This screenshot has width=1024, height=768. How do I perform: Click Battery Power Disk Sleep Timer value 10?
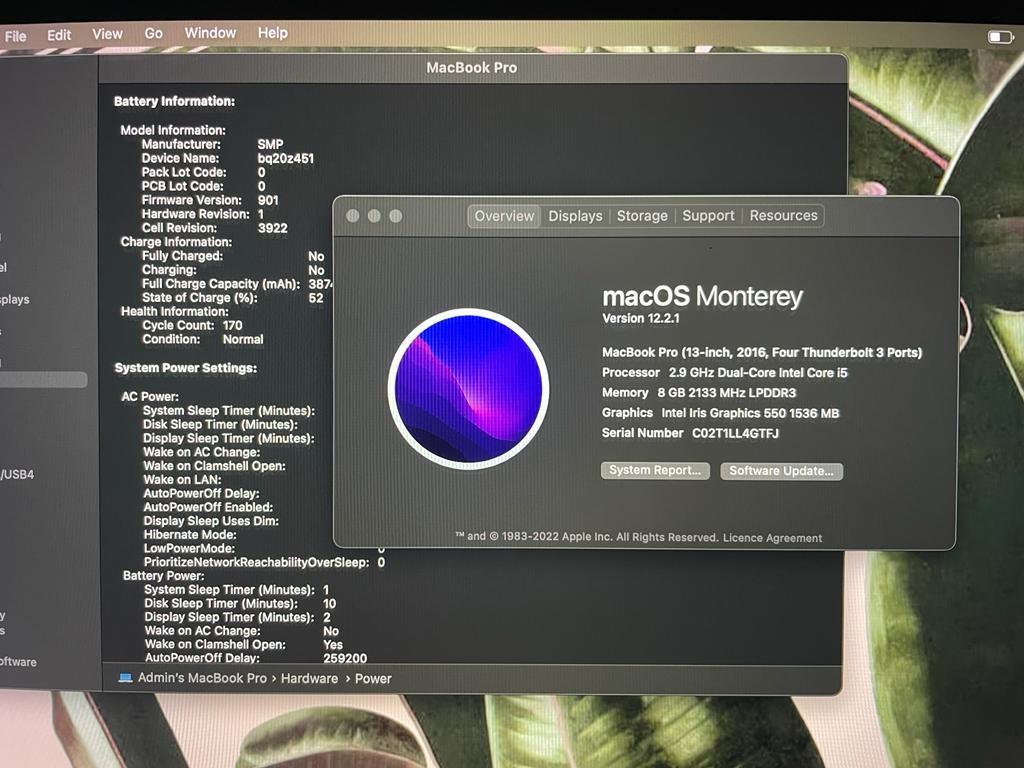329,603
